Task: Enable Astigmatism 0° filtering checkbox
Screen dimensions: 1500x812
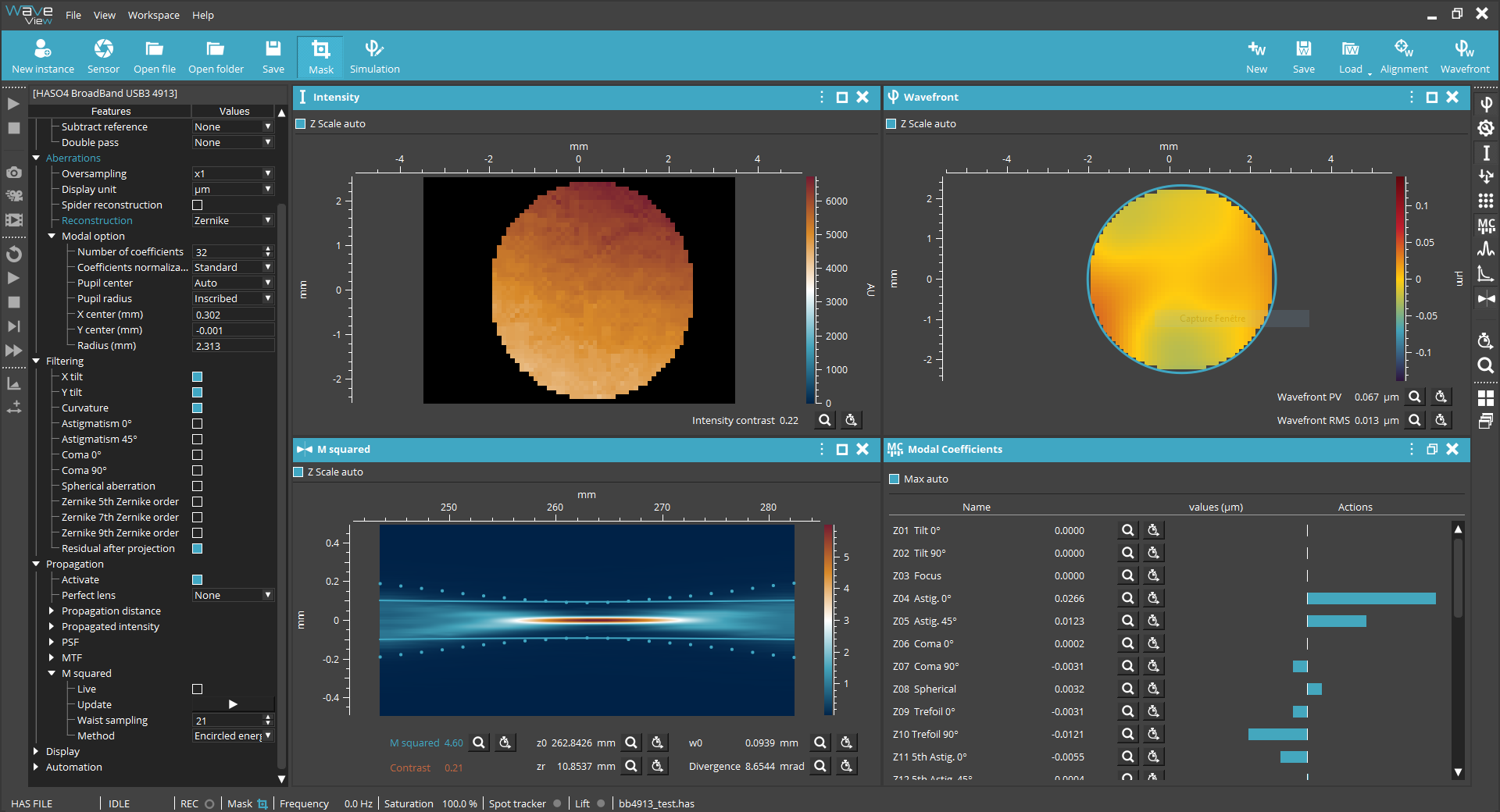Action: point(198,424)
